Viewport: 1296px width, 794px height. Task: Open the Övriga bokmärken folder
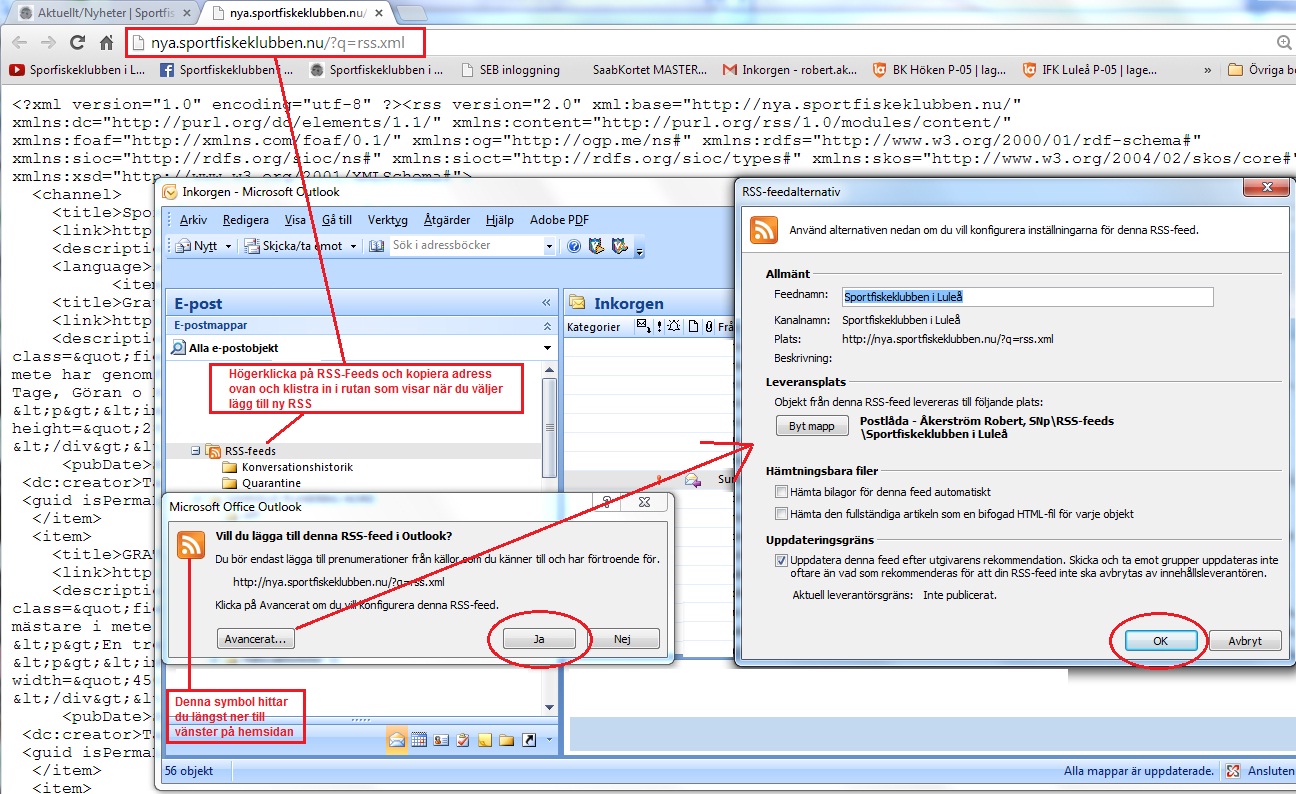click(x=1262, y=70)
